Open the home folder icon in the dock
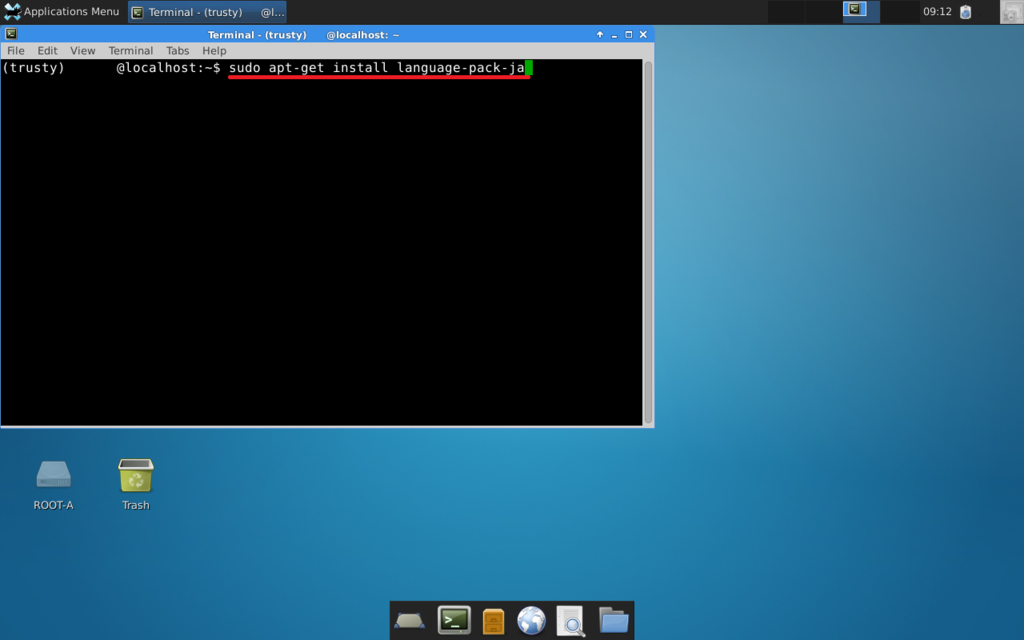 (x=613, y=620)
